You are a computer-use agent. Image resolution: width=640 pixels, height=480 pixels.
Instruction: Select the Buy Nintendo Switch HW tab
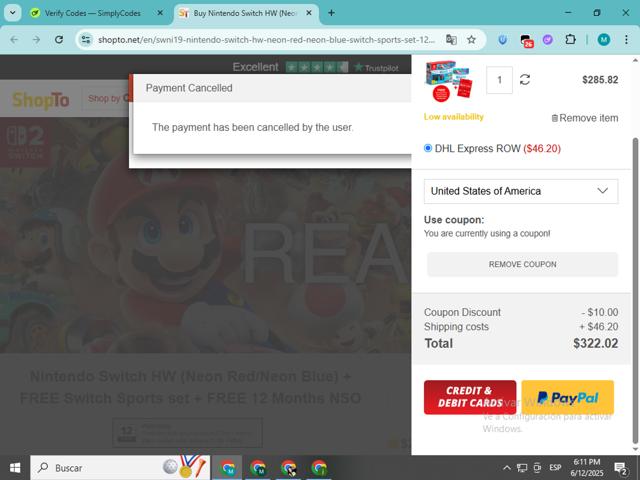coord(245,13)
